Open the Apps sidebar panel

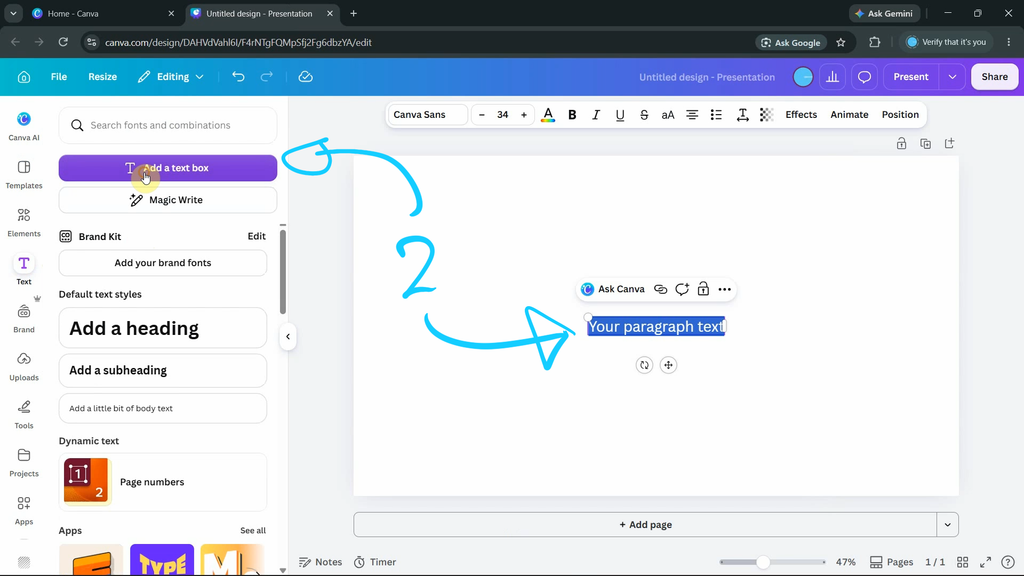pos(24,510)
